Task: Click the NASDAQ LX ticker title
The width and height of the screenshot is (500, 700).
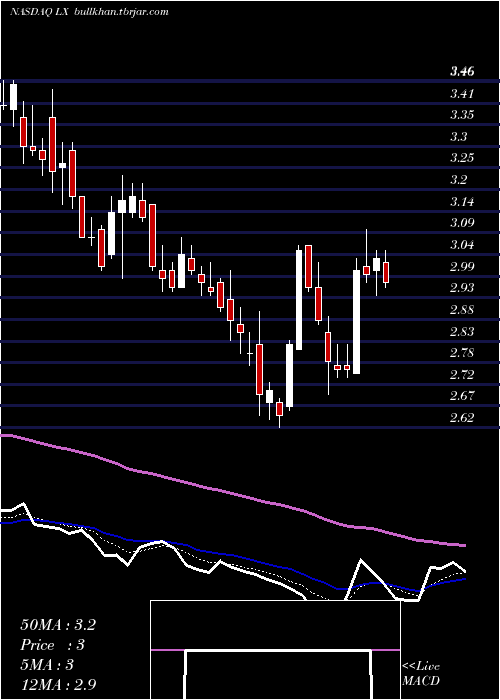Action: (x=38, y=12)
